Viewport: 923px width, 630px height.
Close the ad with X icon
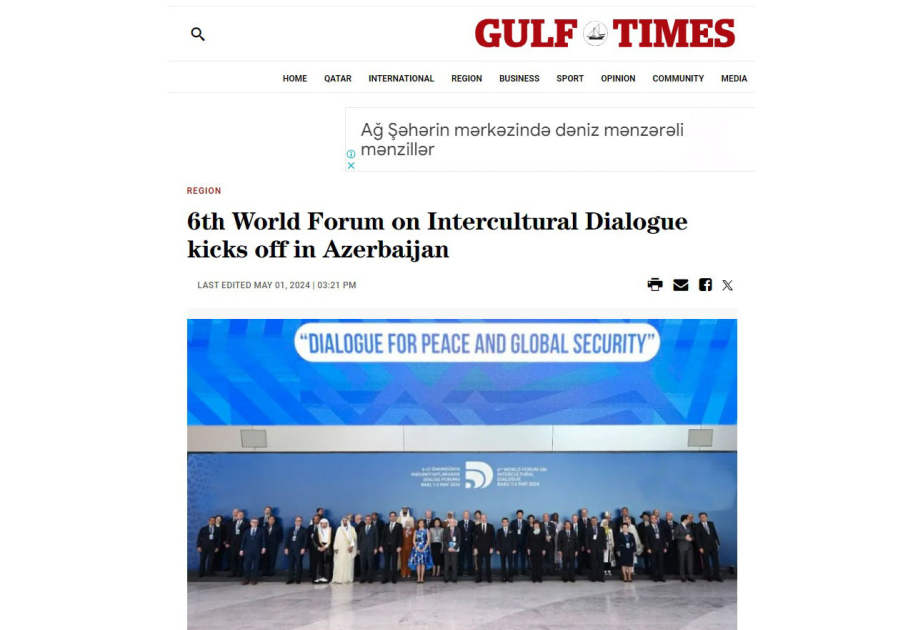pyautogui.click(x=351, y=165)
